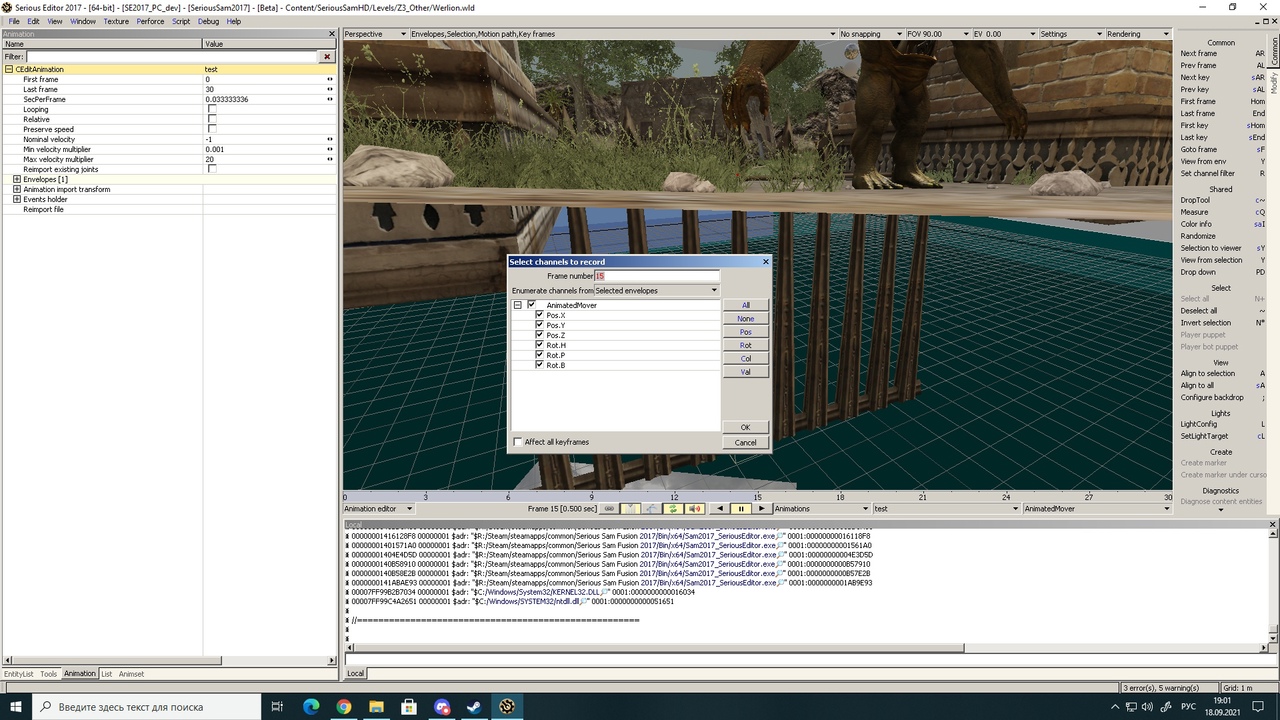Collapse the CEditAnimation property group
This screenshot has height=720, width=1280.
tap(9, 70)
